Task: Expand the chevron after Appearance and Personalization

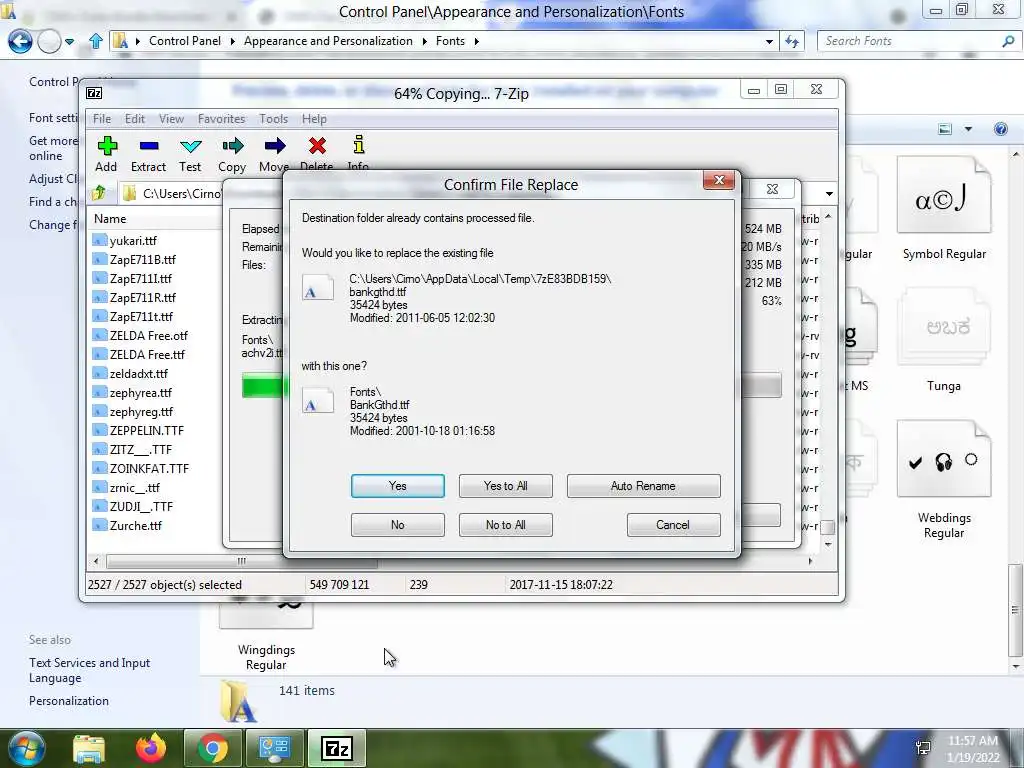Action: point(424,41)
